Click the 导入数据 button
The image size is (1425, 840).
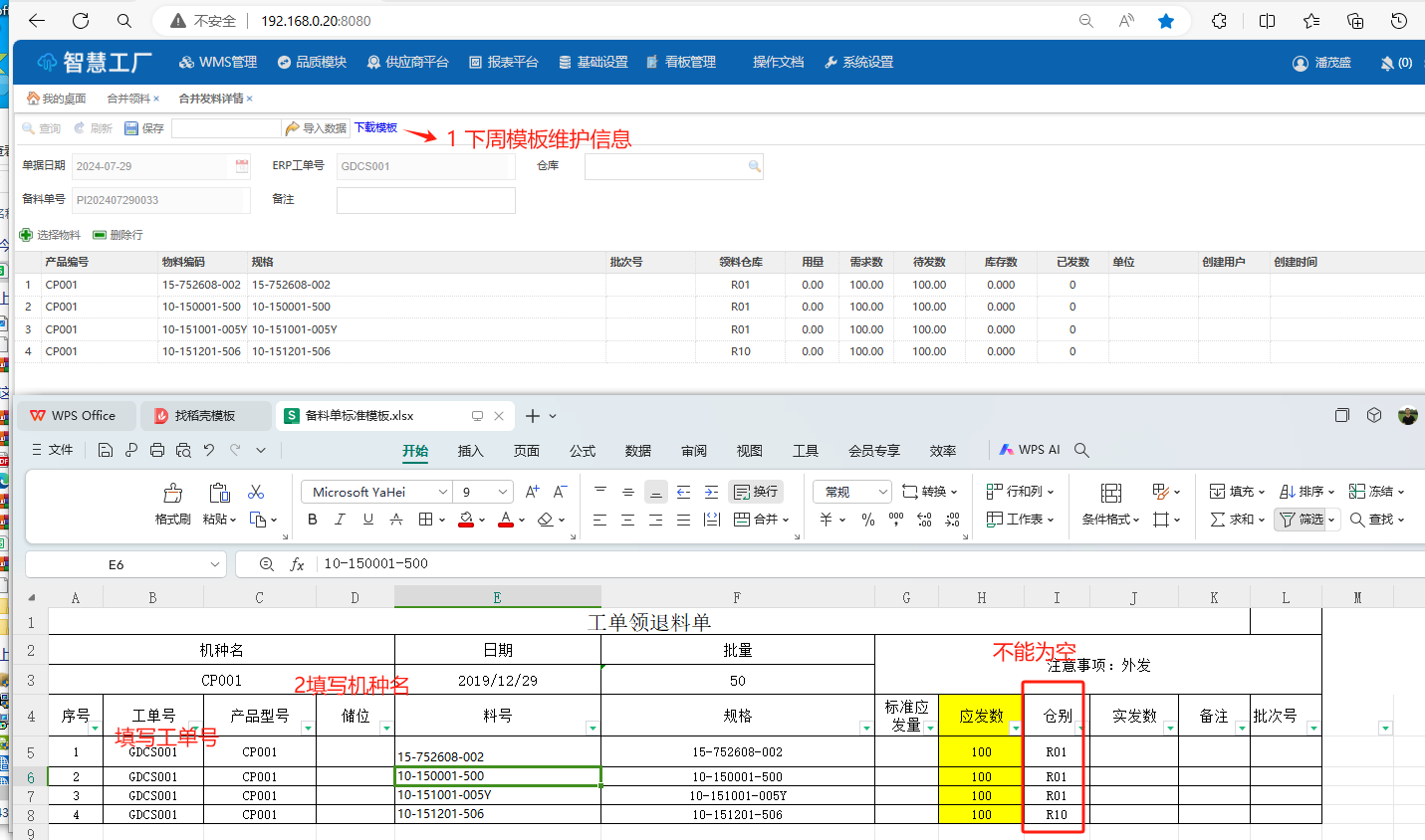point(316,128)
